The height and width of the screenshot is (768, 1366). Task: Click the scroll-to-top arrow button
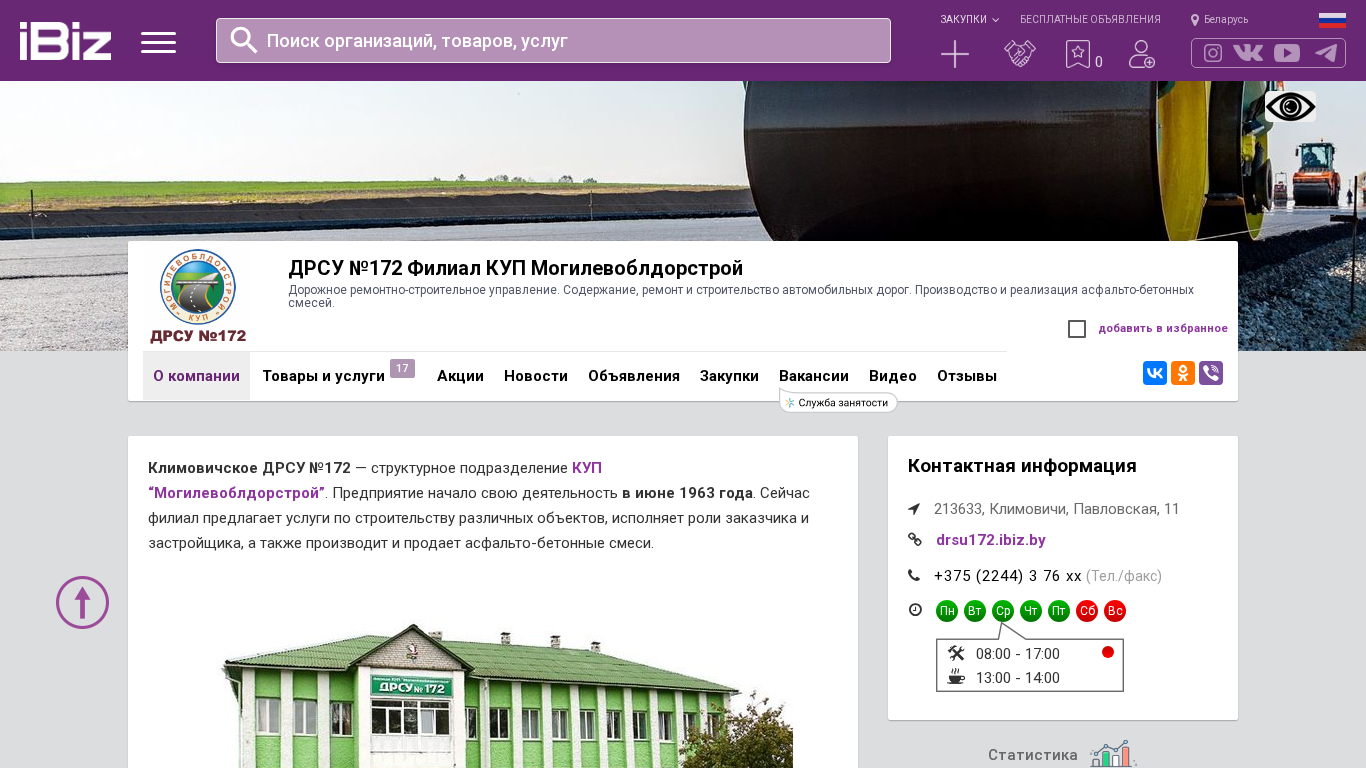click(82, 602)
